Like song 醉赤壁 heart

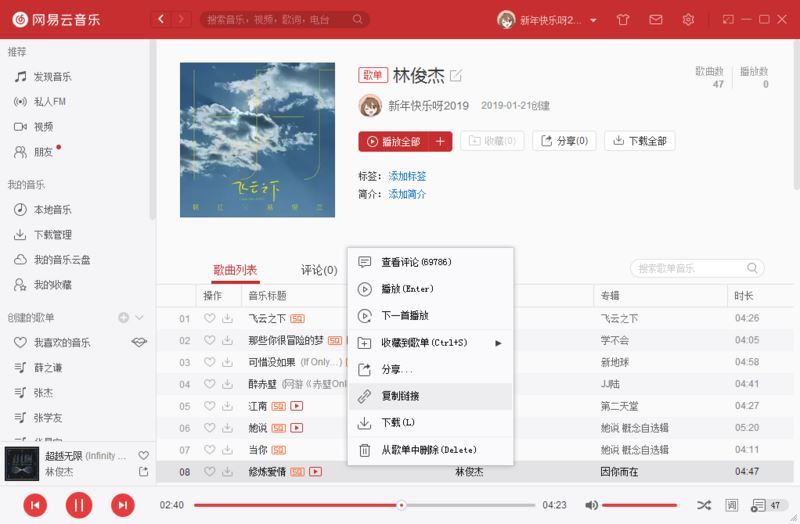pyautogui.click(x=209, y=384)
